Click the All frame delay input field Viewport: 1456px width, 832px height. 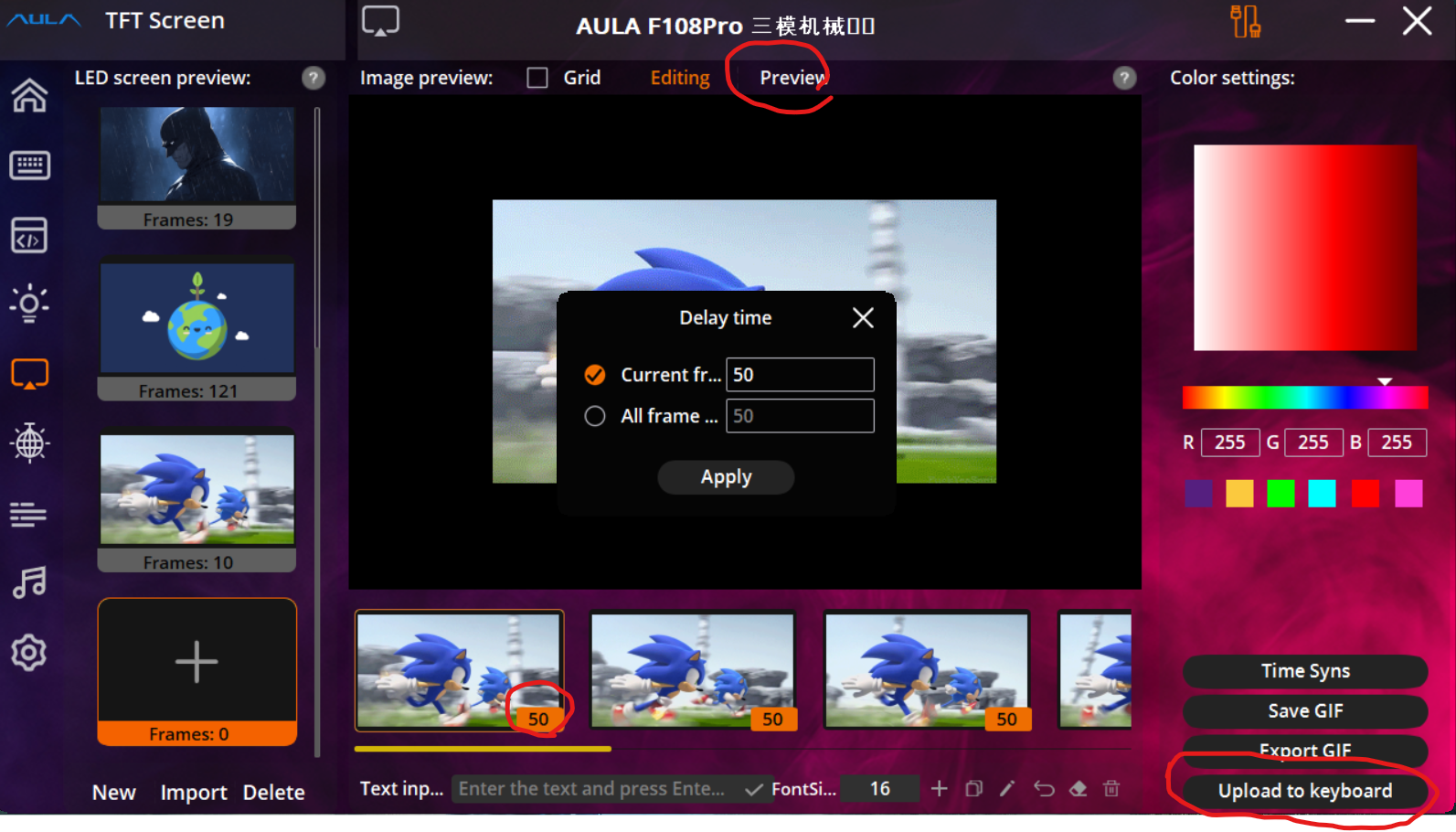[800, 416]
